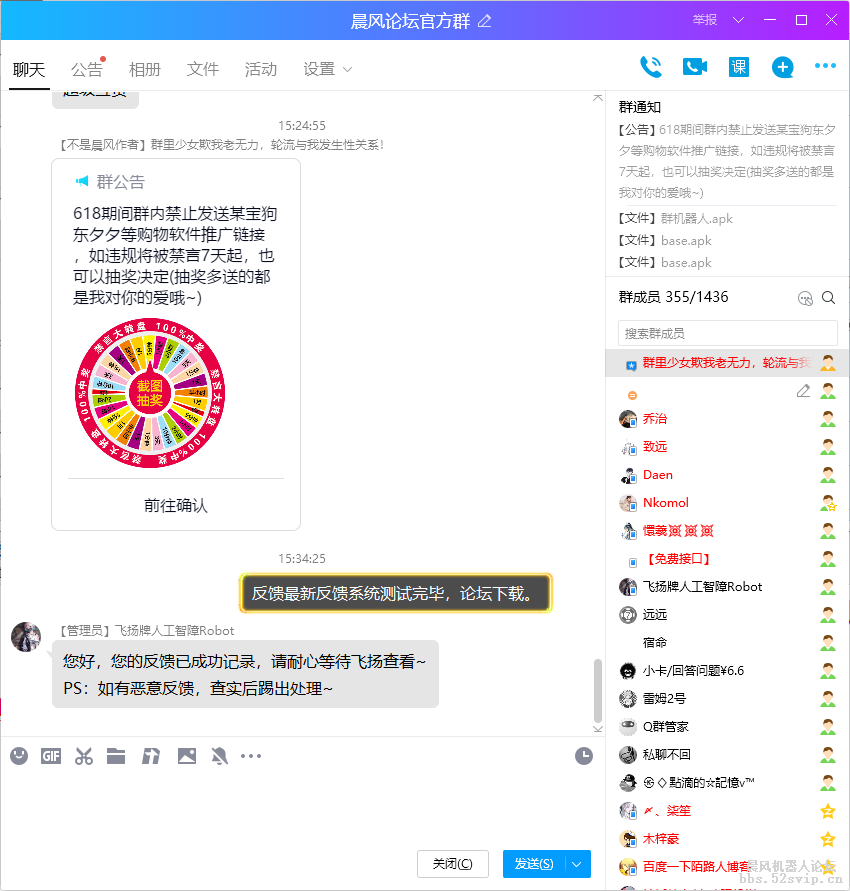This screenshot has height=891, width=850.
Task: Click 前往确认 on the lottery announcement
Action: (175, 505)
